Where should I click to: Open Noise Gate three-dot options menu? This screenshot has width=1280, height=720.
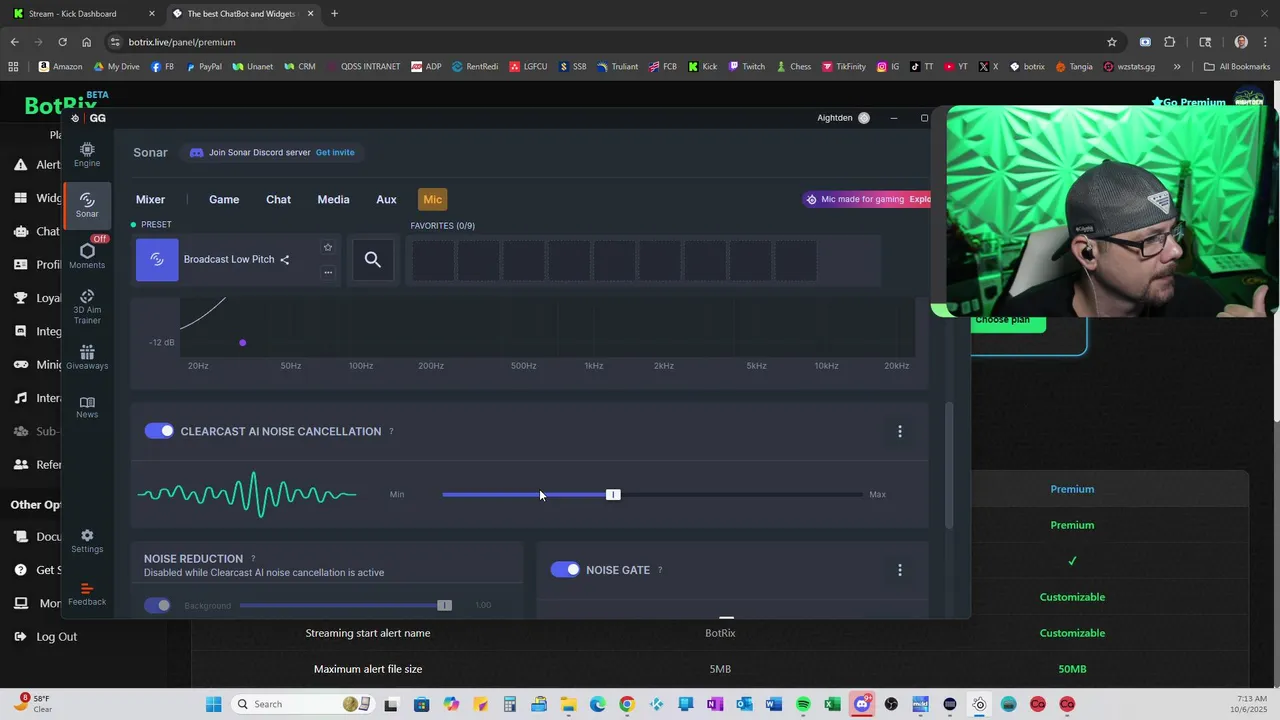(900, 570)
